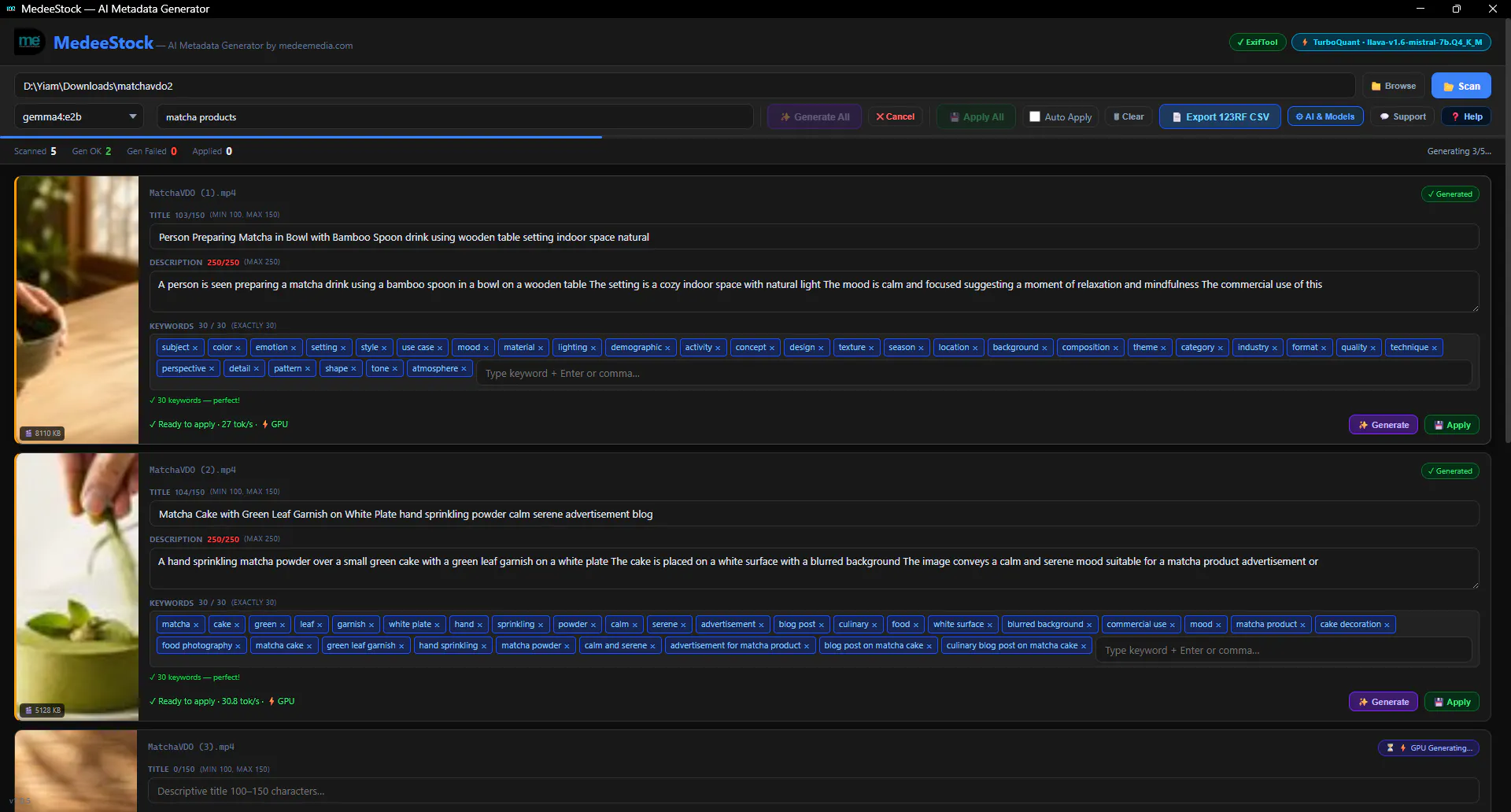Click the folder path input field
The width and height of the screenshot is (1511, 812).
[x=685, y=86]
